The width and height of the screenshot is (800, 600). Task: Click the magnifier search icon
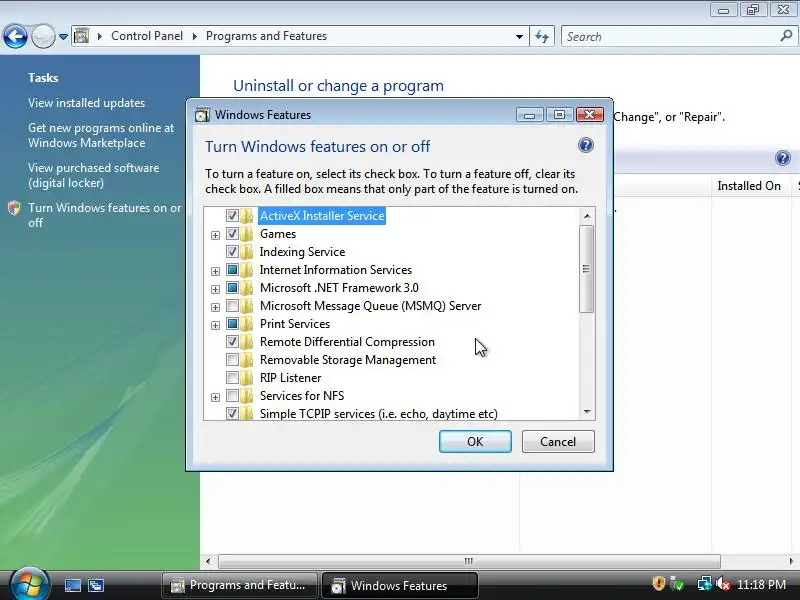coord(786,36)
